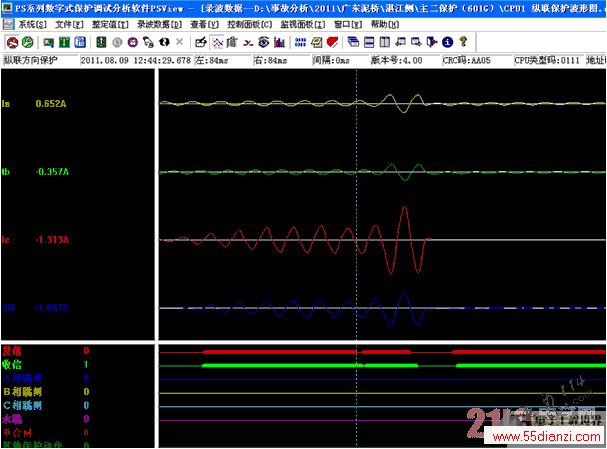Click the black circular arrows refresh icon

coord(164,42)
